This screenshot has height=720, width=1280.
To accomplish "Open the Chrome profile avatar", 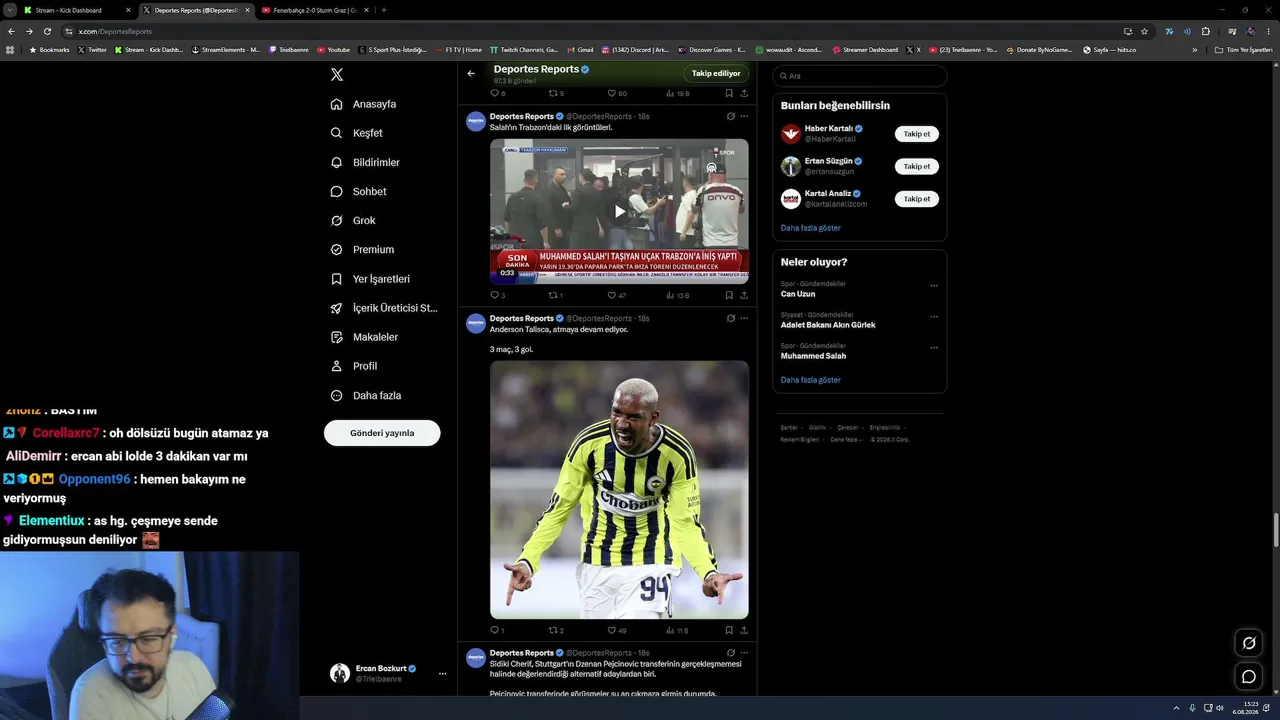I will click(1250, 31).
